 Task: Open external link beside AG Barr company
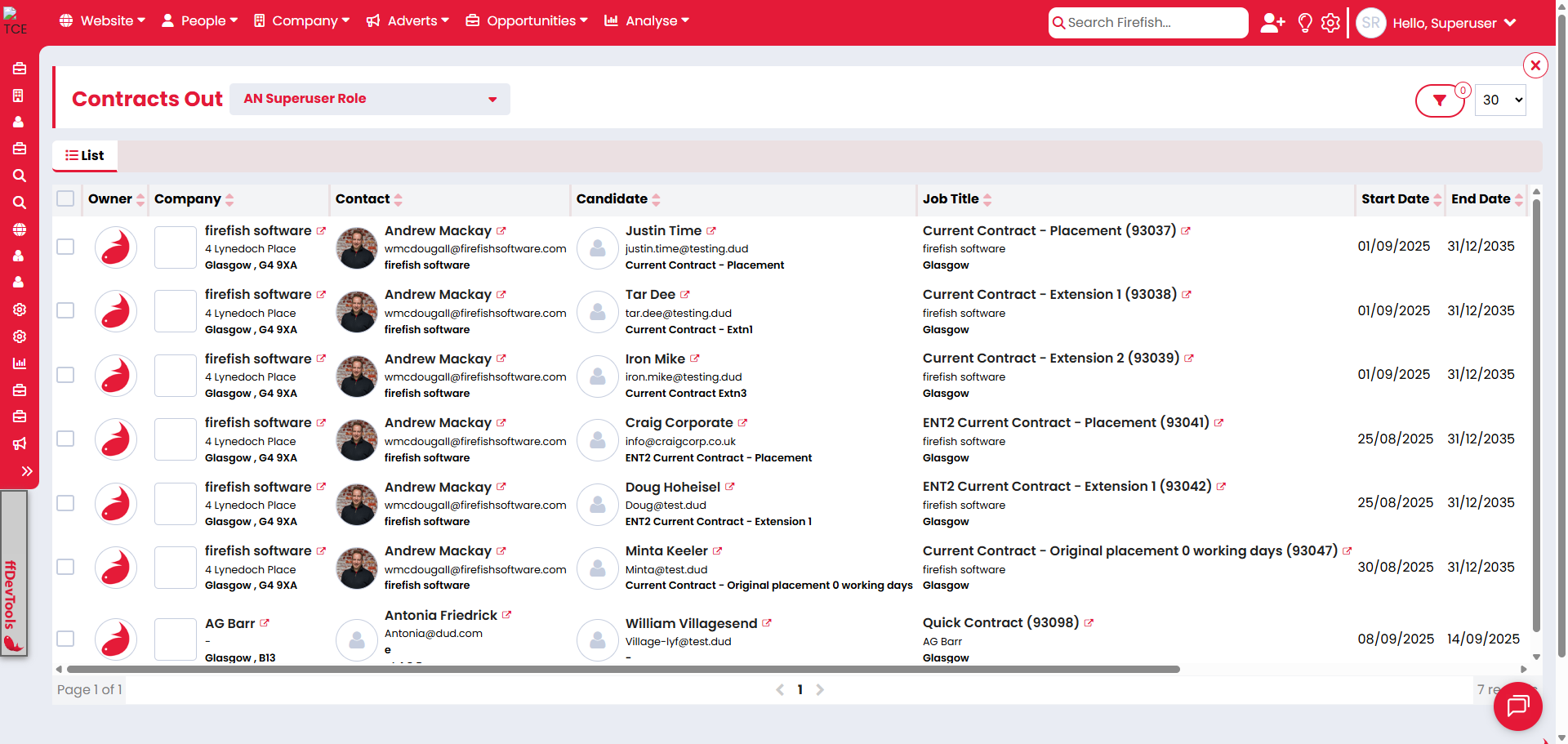265,623
